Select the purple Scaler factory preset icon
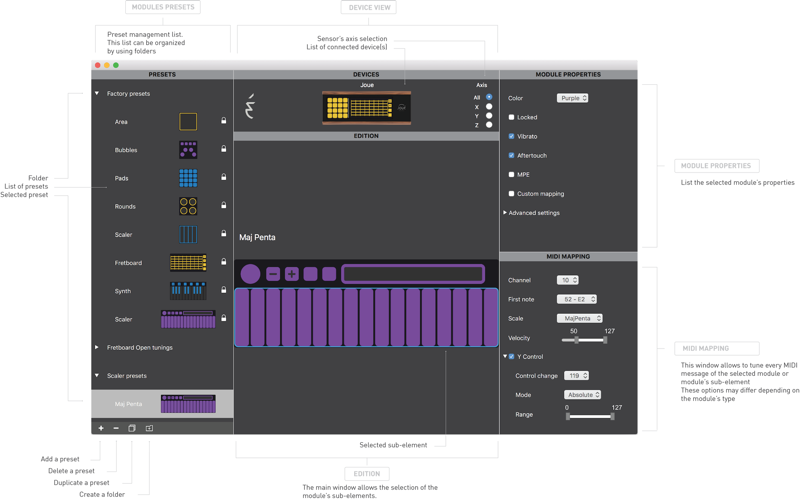This screenshot has width=800, height=500. pos(188,319)
